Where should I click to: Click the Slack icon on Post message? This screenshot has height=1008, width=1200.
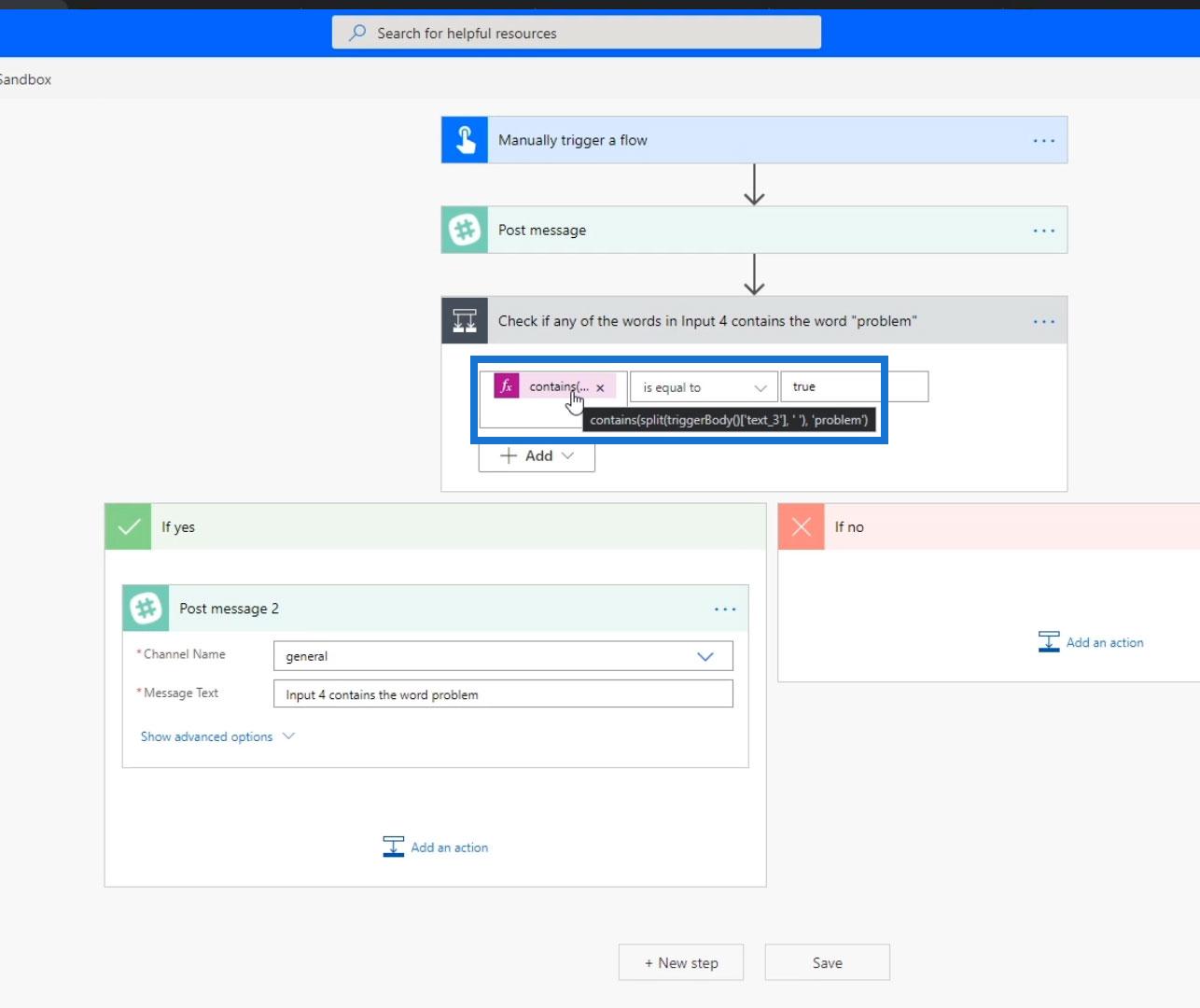465,230
